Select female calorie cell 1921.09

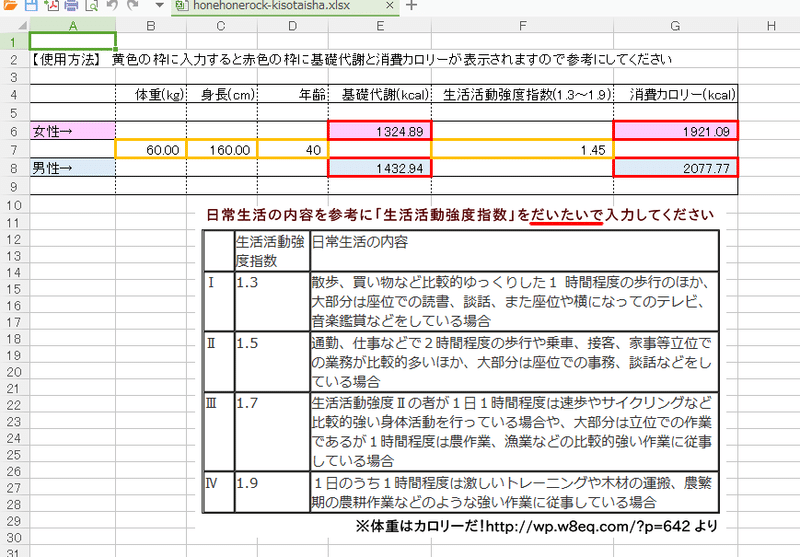675,131
